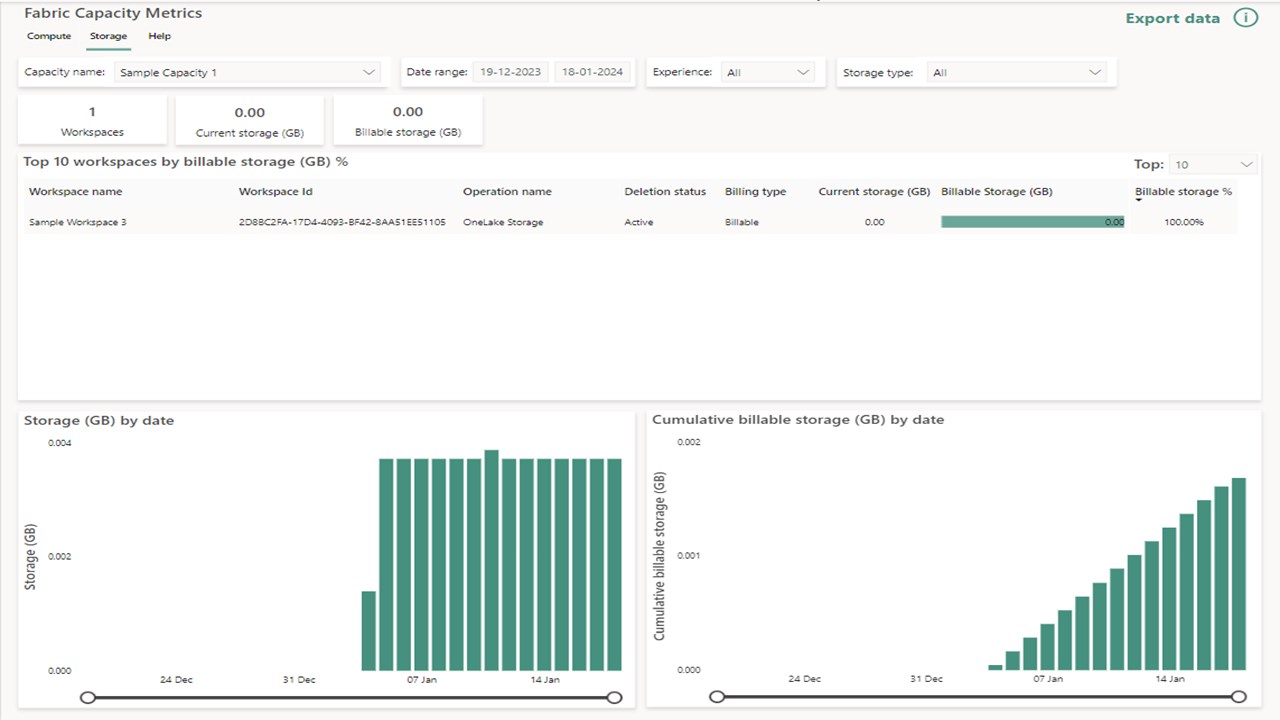Open the Top count dropdown
This screenshot has width=1280, height=720.
[x=1245, y=163]
